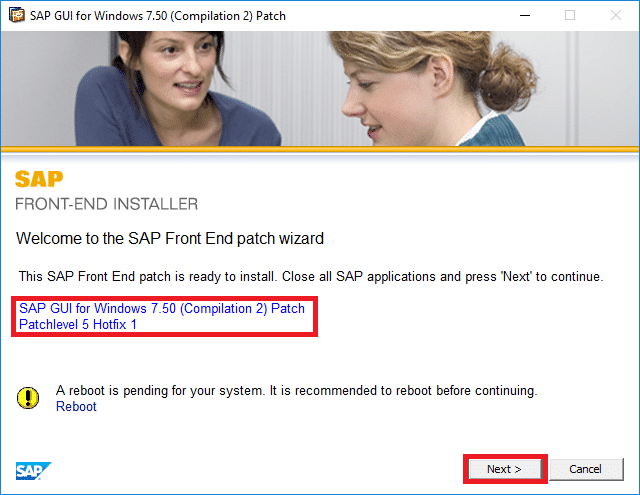Click the 'ready to install' instruction text
This screenshot has width=640, height=495.
[x=311, y=277]
